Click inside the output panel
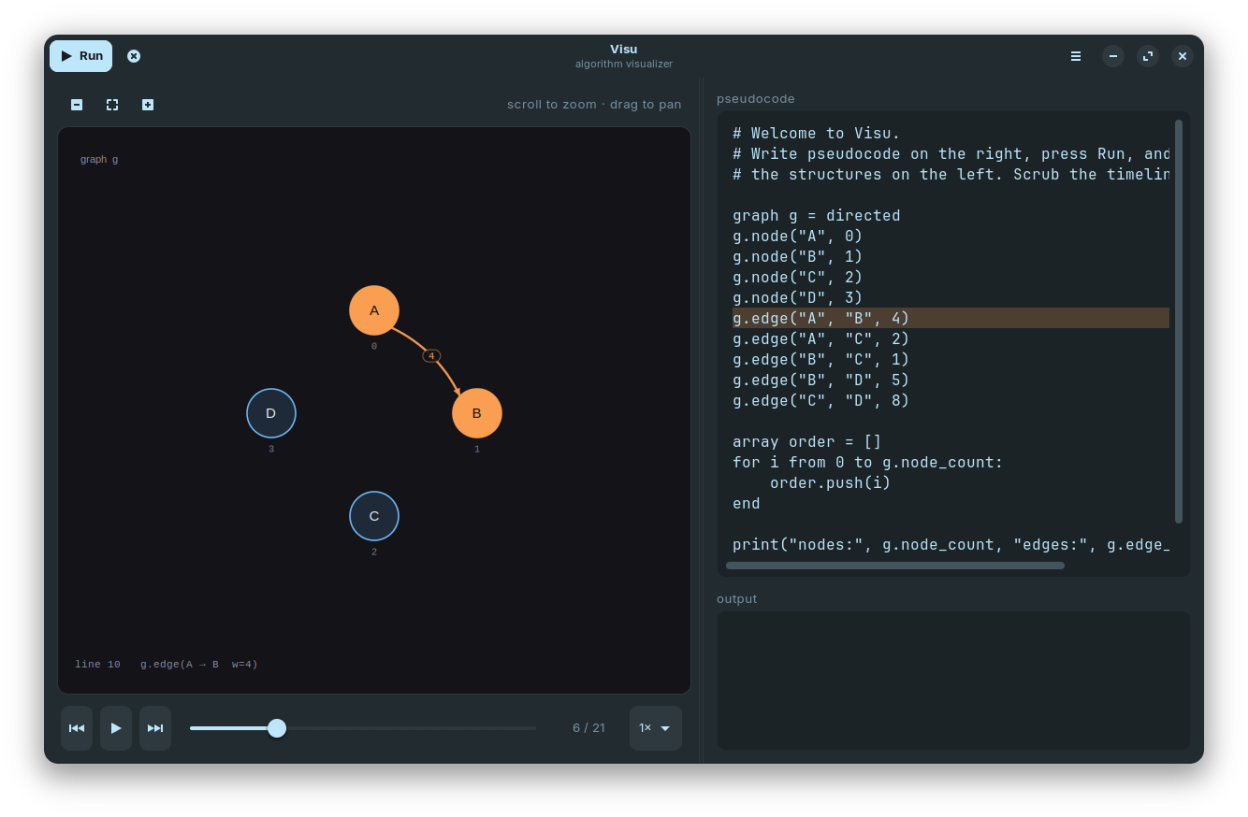The image size is (1248, 817). 953,680
